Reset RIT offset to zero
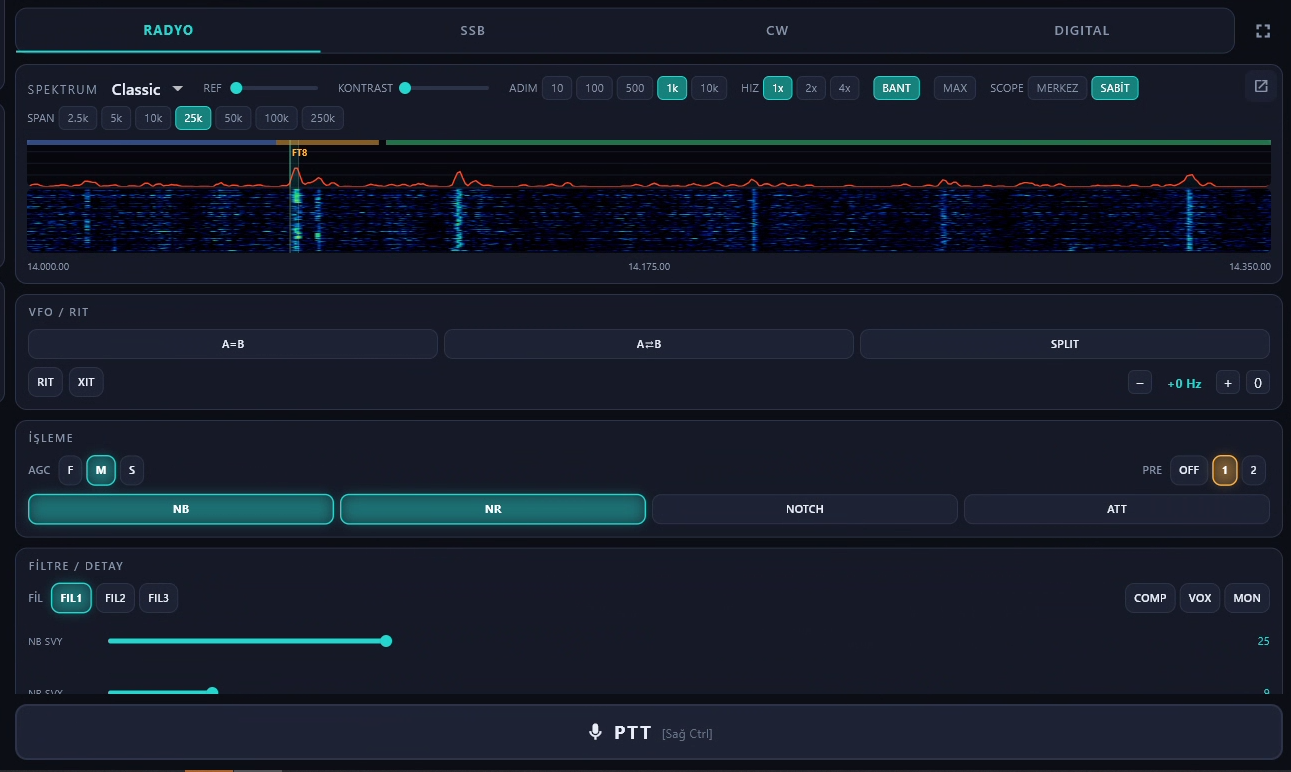 point(1258,383)
